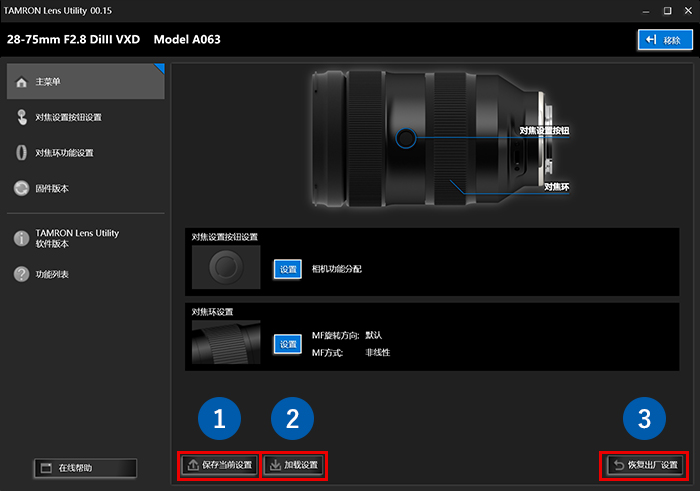Click the 对焦环 label on lens diagram
Viewport: 700px width, 491px height.
click(557, 187)
